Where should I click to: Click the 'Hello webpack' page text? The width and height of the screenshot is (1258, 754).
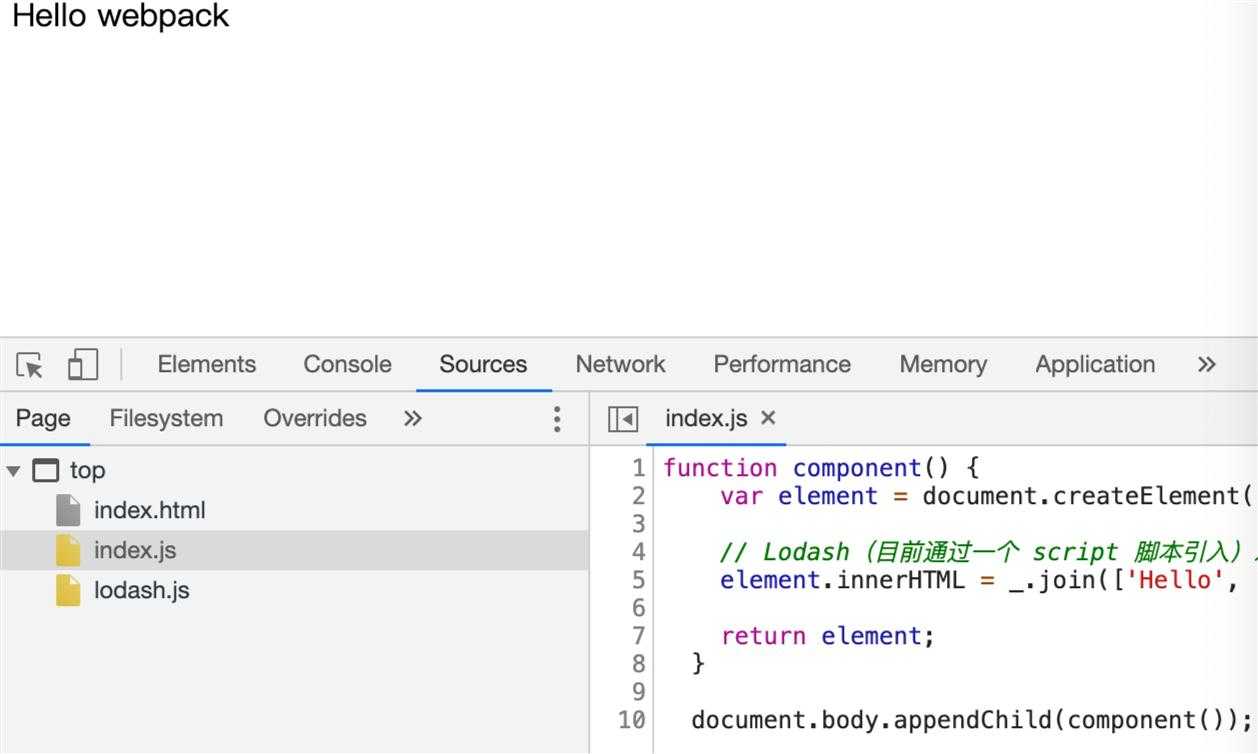coord(121,16)
